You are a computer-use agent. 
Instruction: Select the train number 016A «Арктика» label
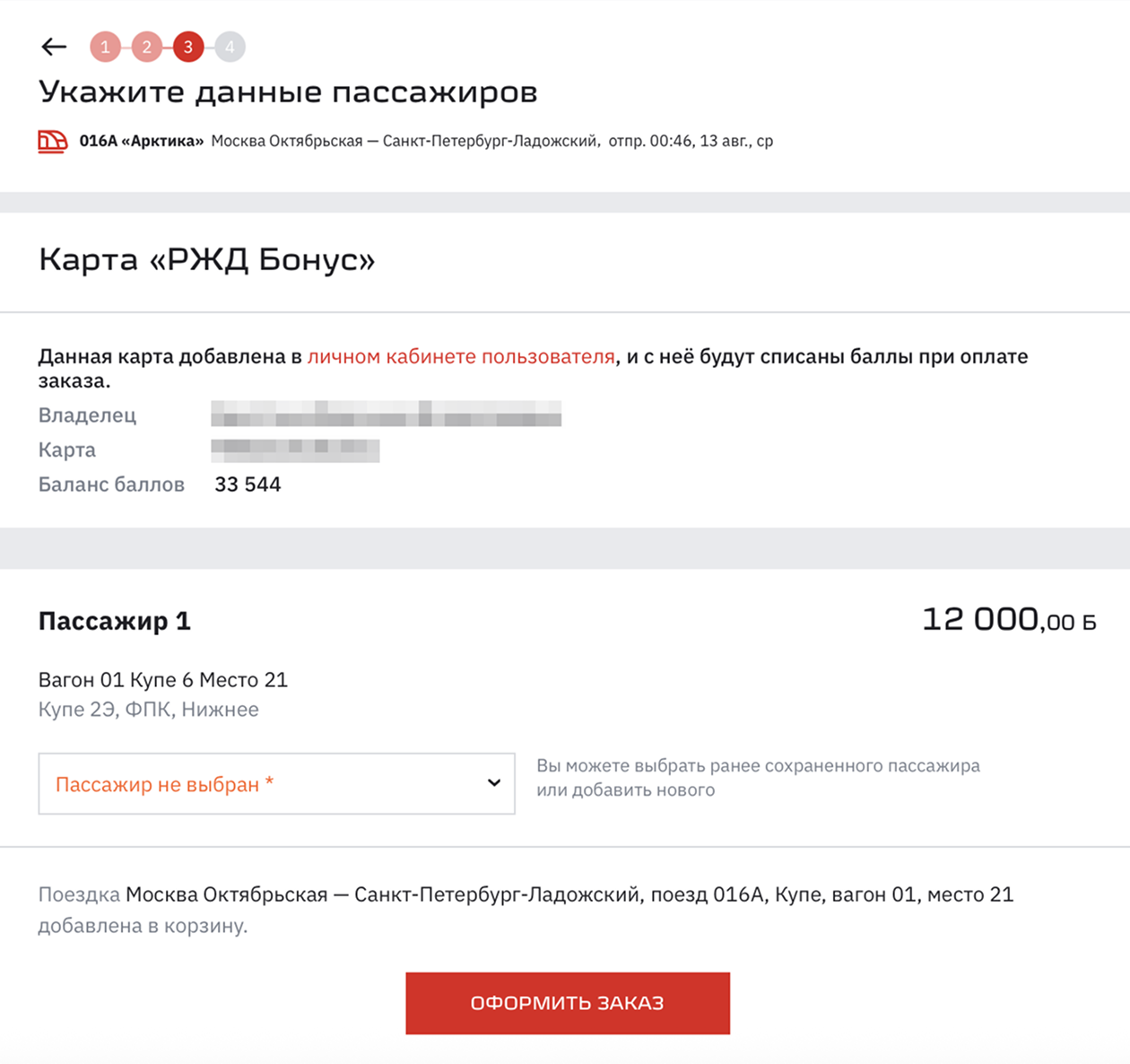[x=140, y=141]
